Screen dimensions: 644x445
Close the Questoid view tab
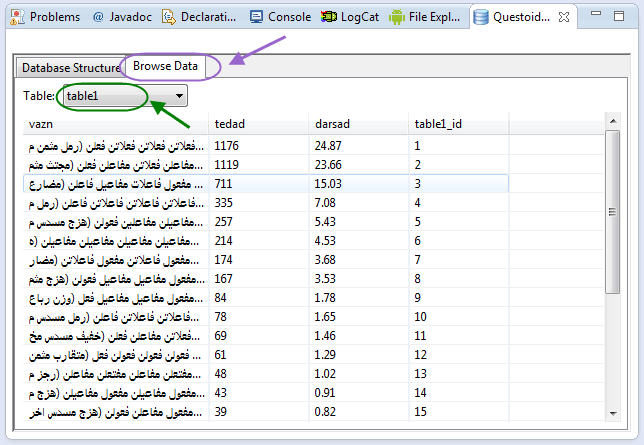pyautogui.click(x=564, y=17)
